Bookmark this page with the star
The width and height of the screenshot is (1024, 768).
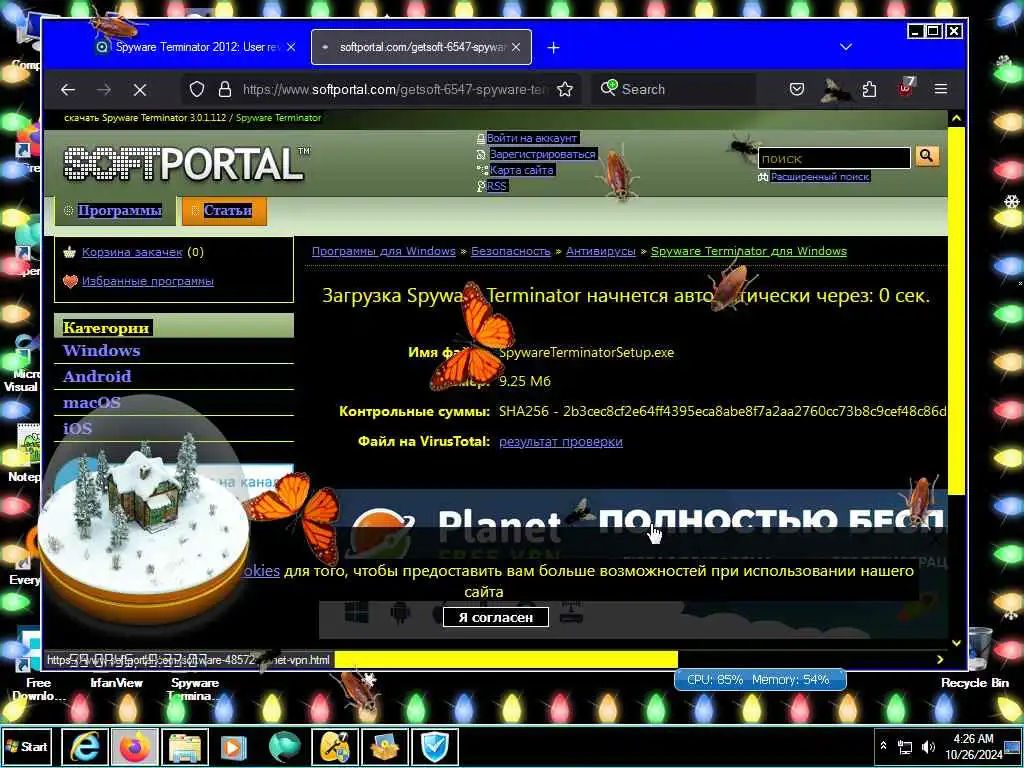point(565,89)
